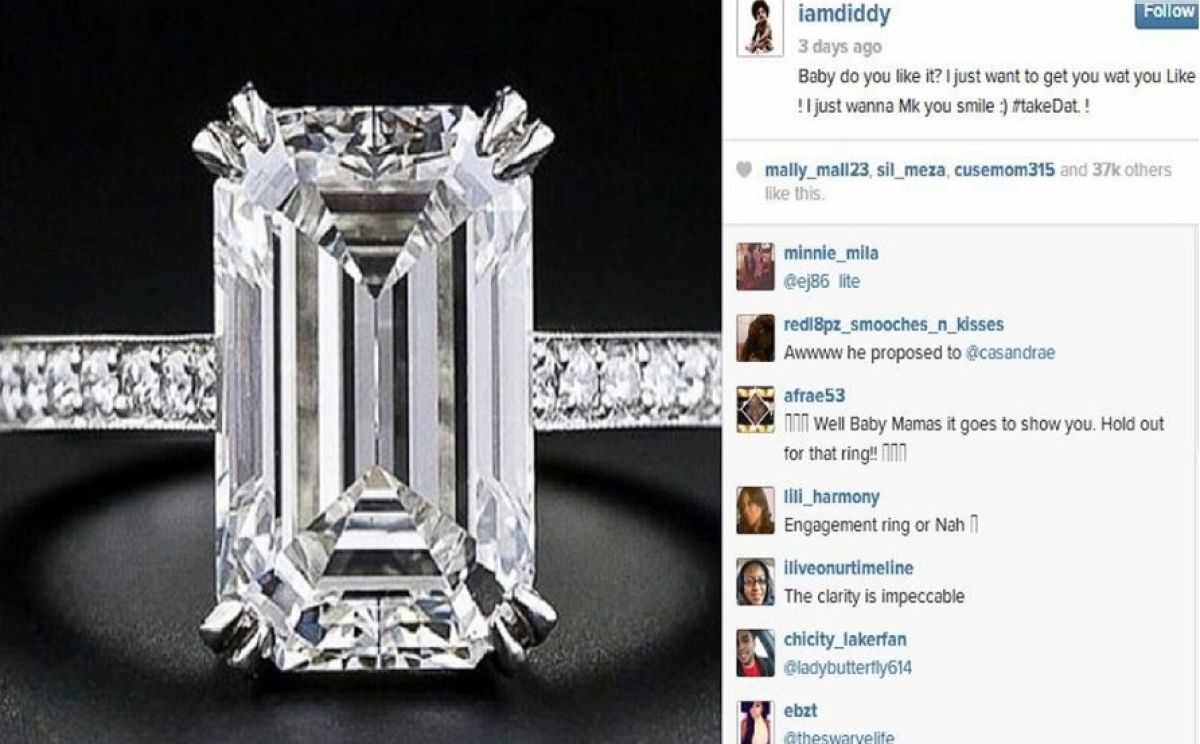1200x744 pixels.
Task: Open redl8pz_smooches_n_kisses avatar
Action: click(755, 338)
